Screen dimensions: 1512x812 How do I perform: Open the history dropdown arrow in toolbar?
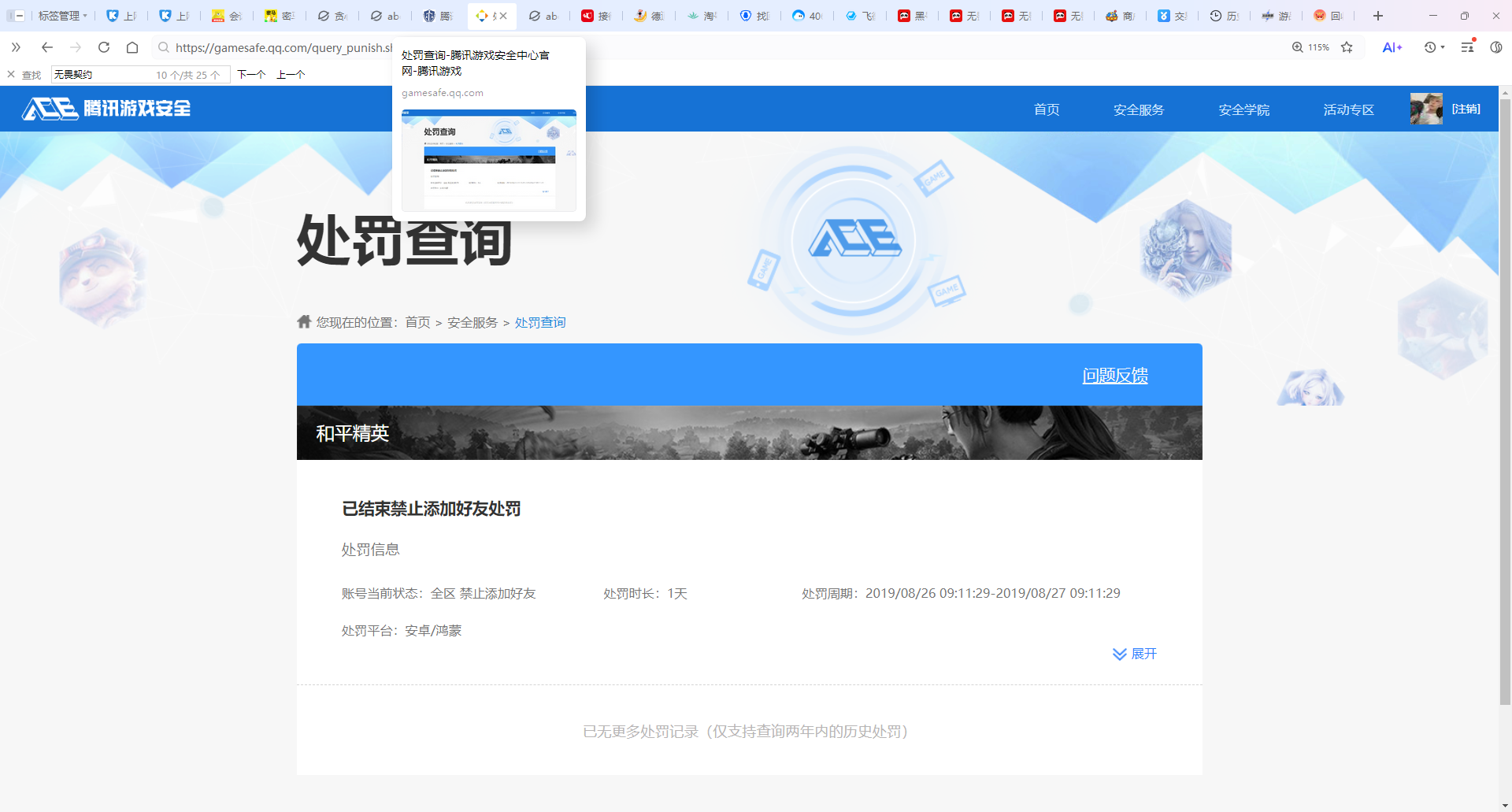tap(1443, 47)
